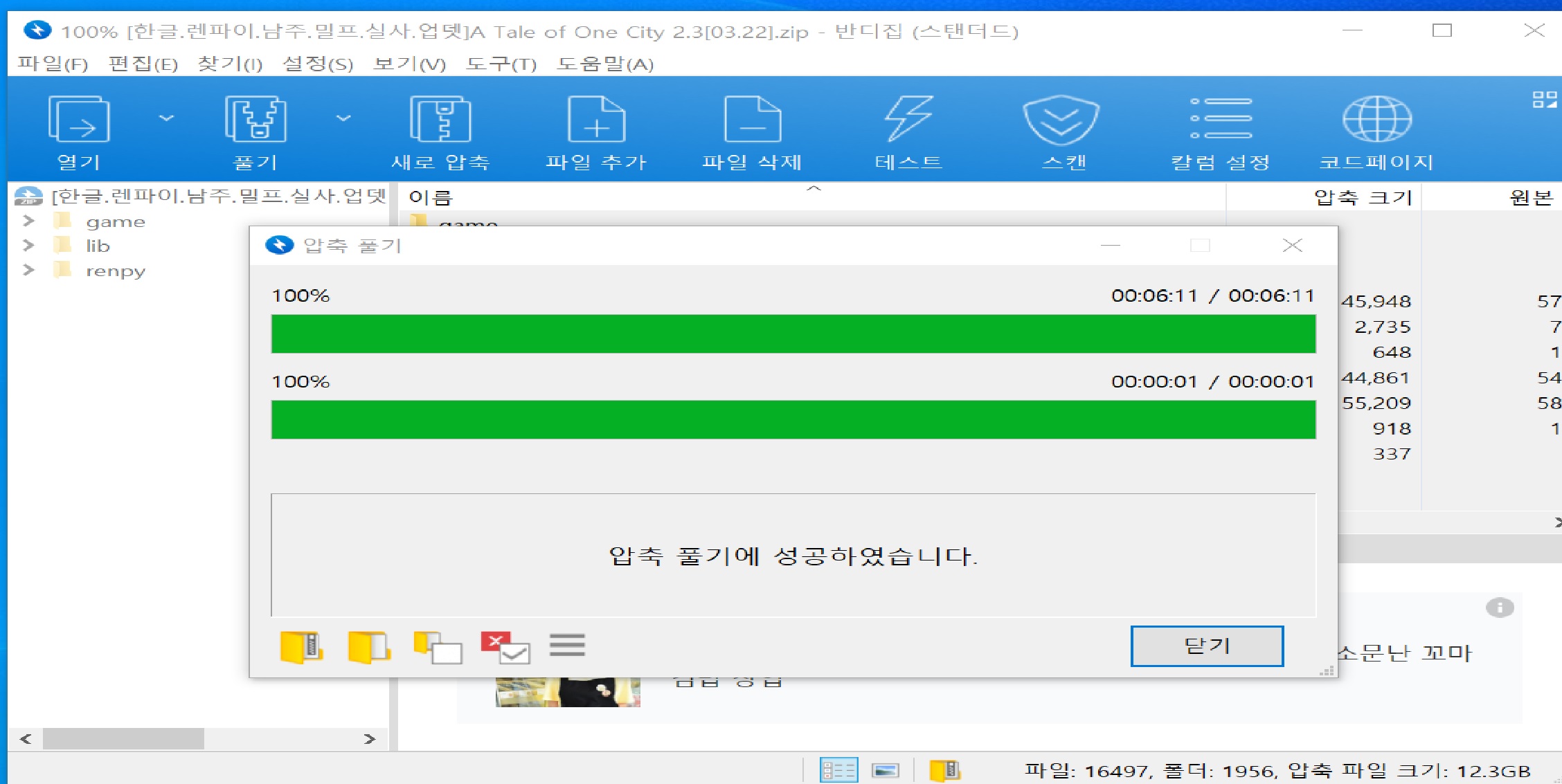
Task: Click the Add File (파일 추가) icon
Action: pyautogui.click(x=596, y=119)
